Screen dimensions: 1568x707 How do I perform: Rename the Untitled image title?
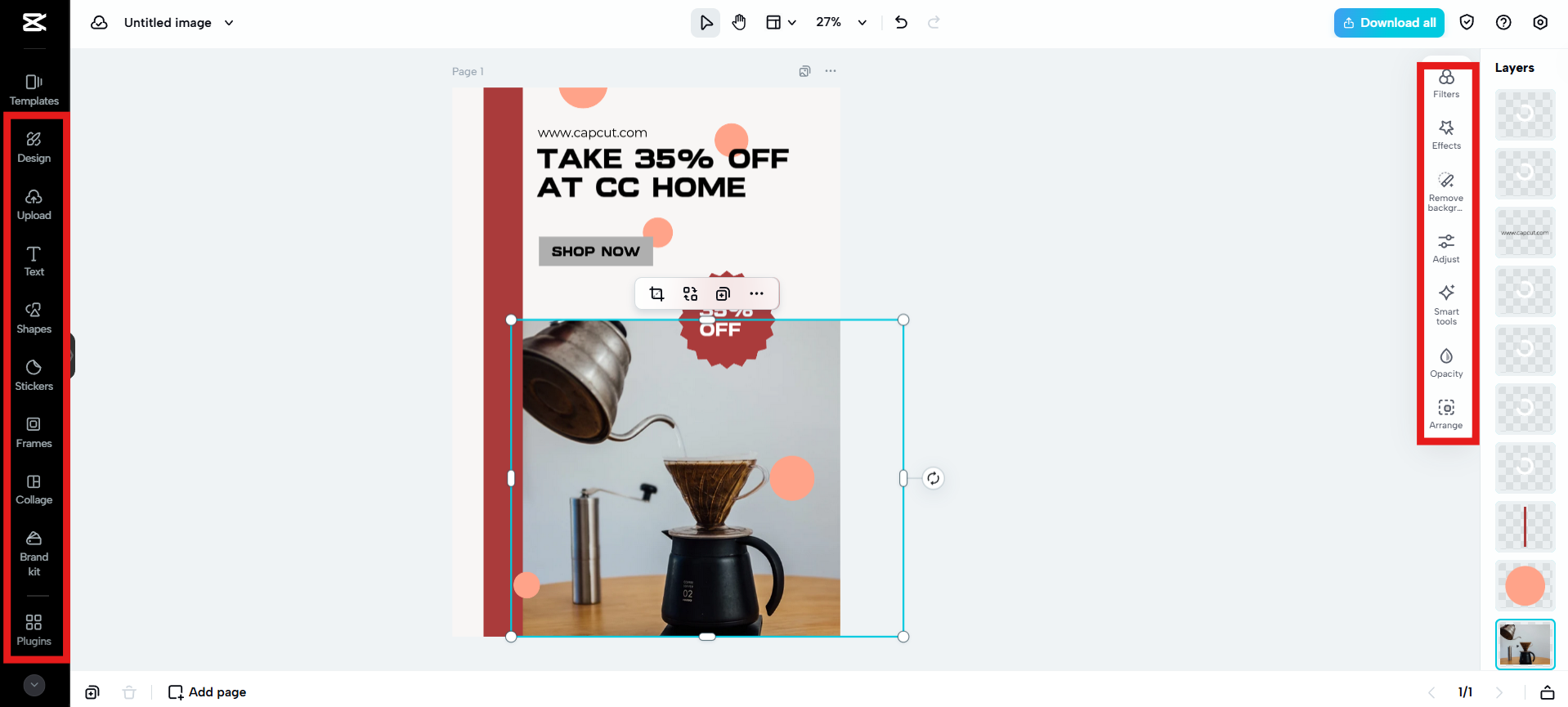(168, 23)
